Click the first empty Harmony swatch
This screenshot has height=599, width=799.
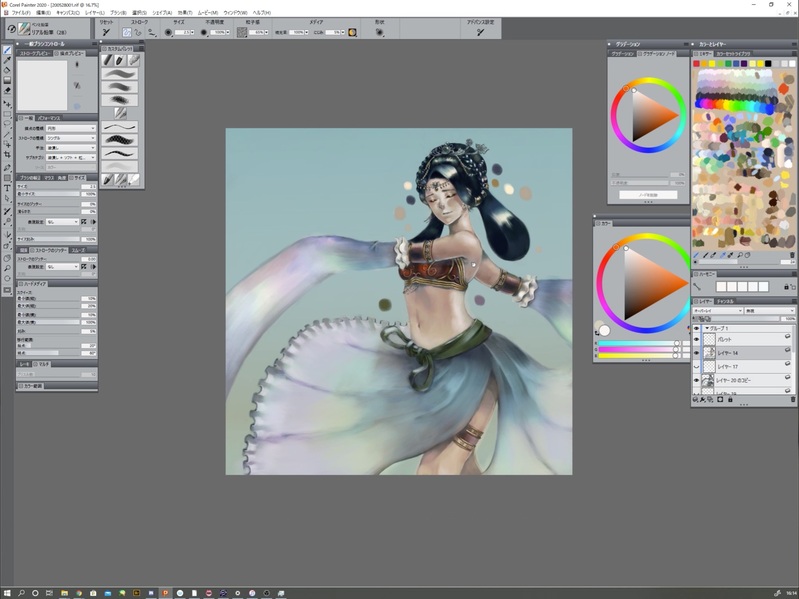pos(721,287)
